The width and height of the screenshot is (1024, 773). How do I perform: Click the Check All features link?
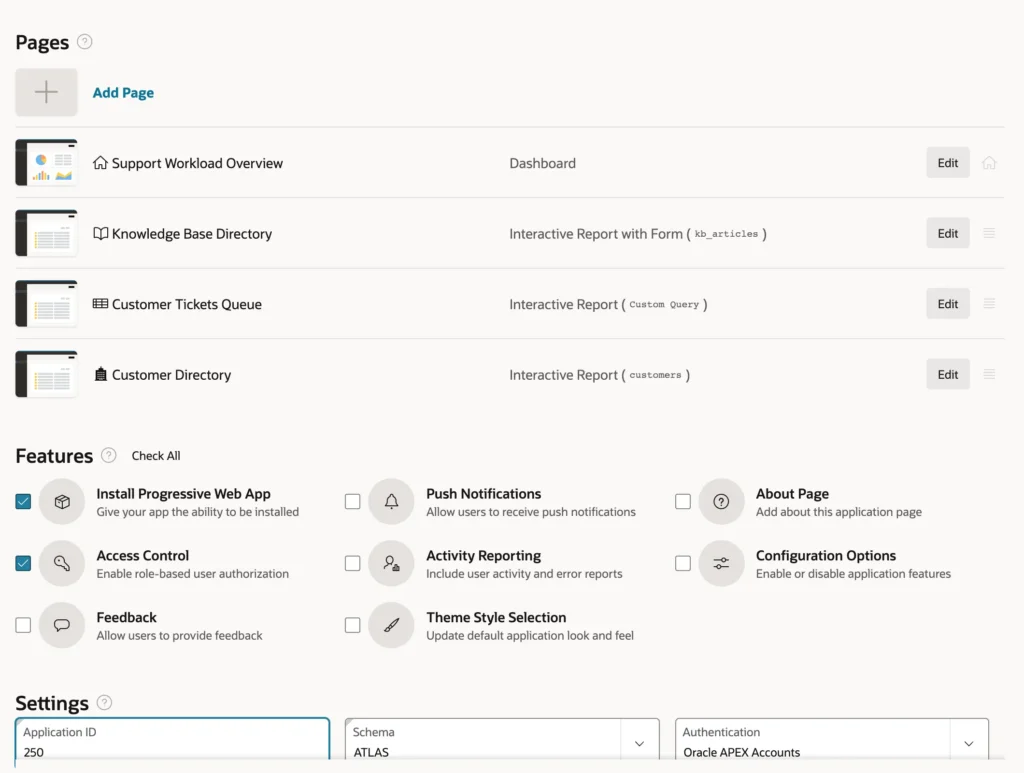156,456
